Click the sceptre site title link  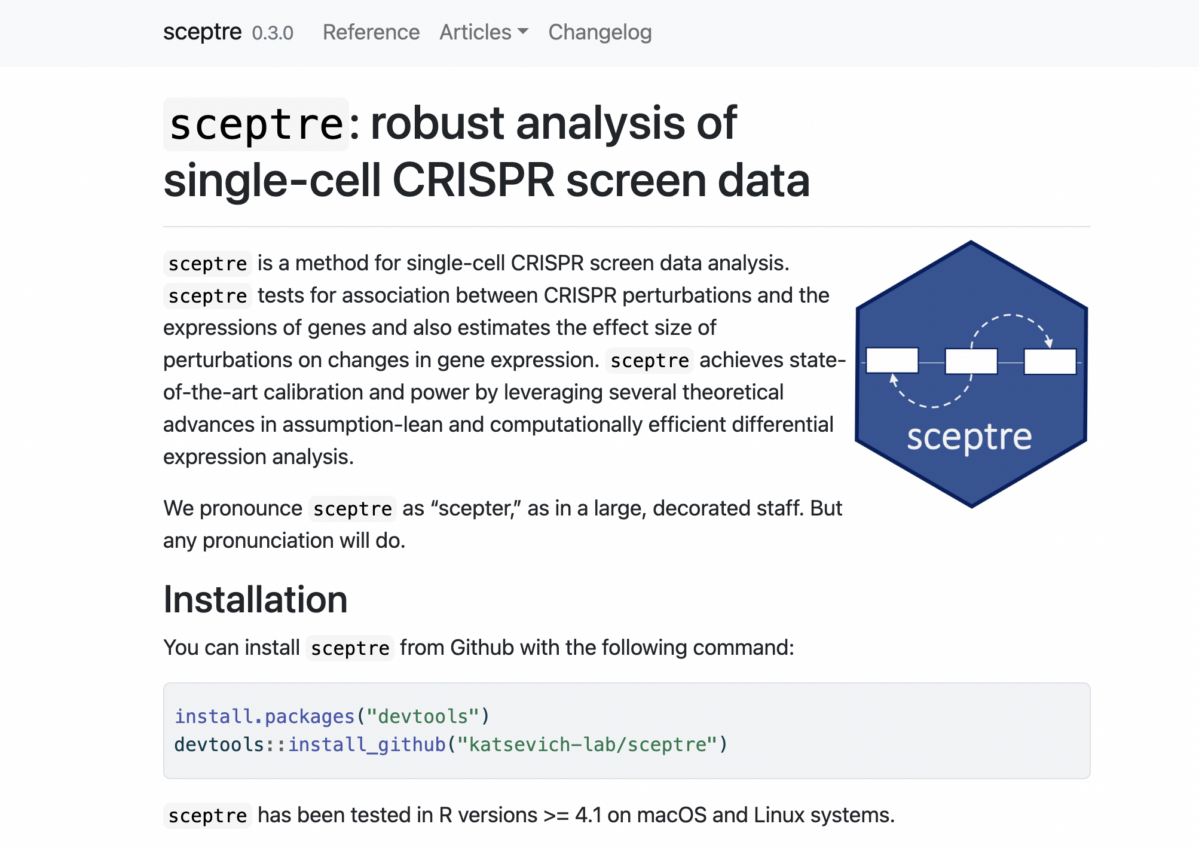pyautogui.click(x=202, y=31)
